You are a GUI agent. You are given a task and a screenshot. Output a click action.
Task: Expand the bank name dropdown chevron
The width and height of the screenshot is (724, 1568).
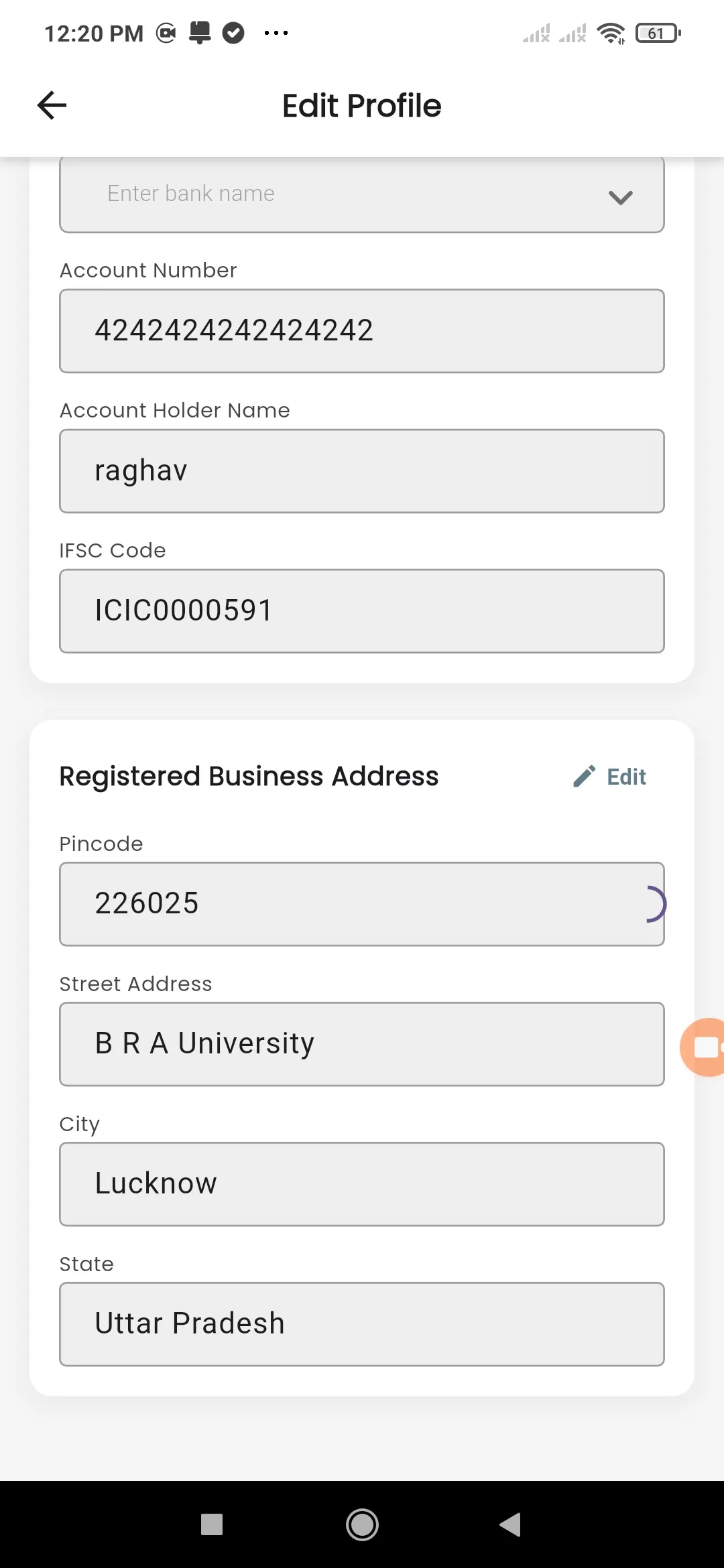[620, 197]
